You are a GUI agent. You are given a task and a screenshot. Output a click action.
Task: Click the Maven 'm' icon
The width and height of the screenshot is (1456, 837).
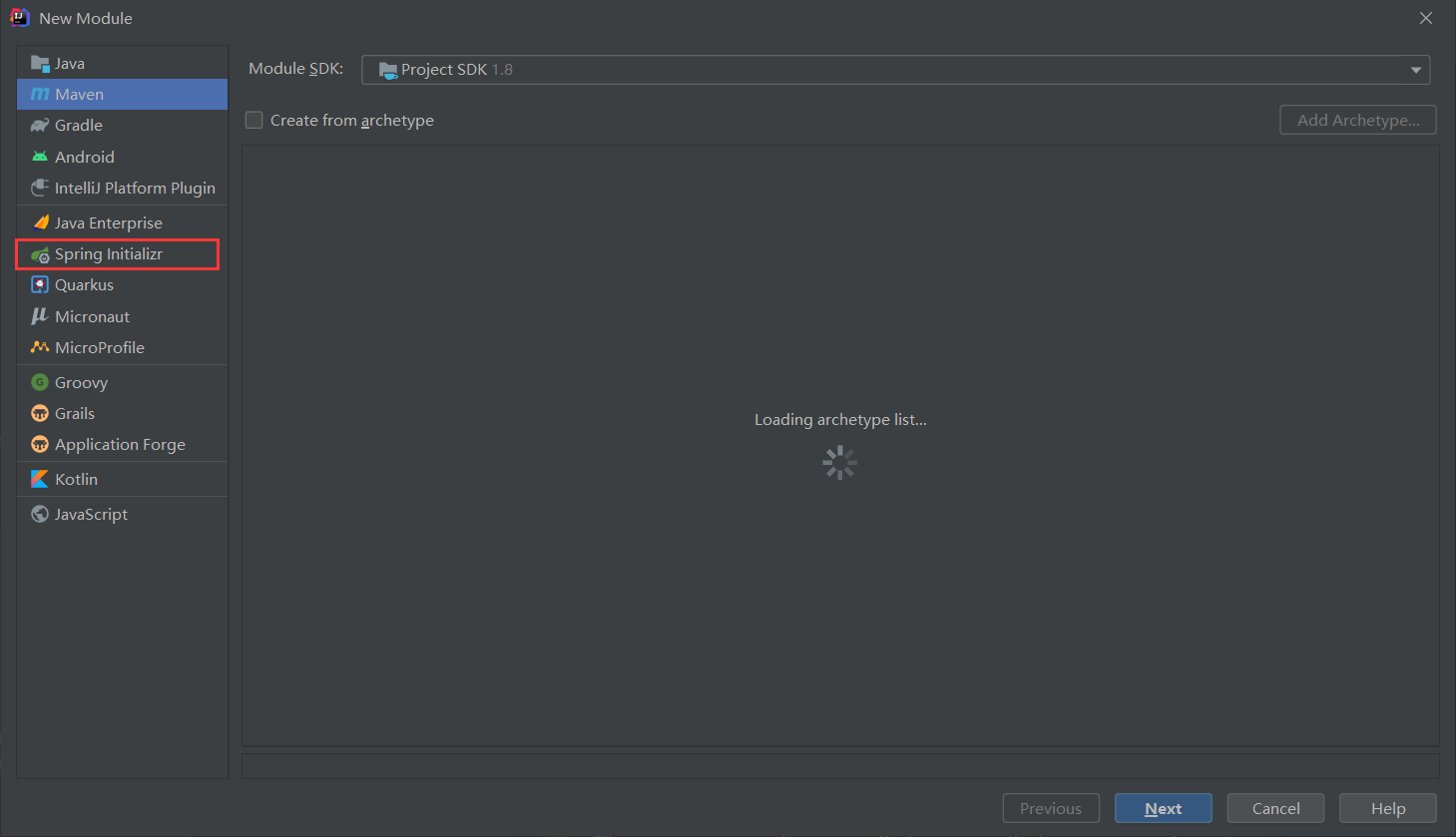(40, 95)
